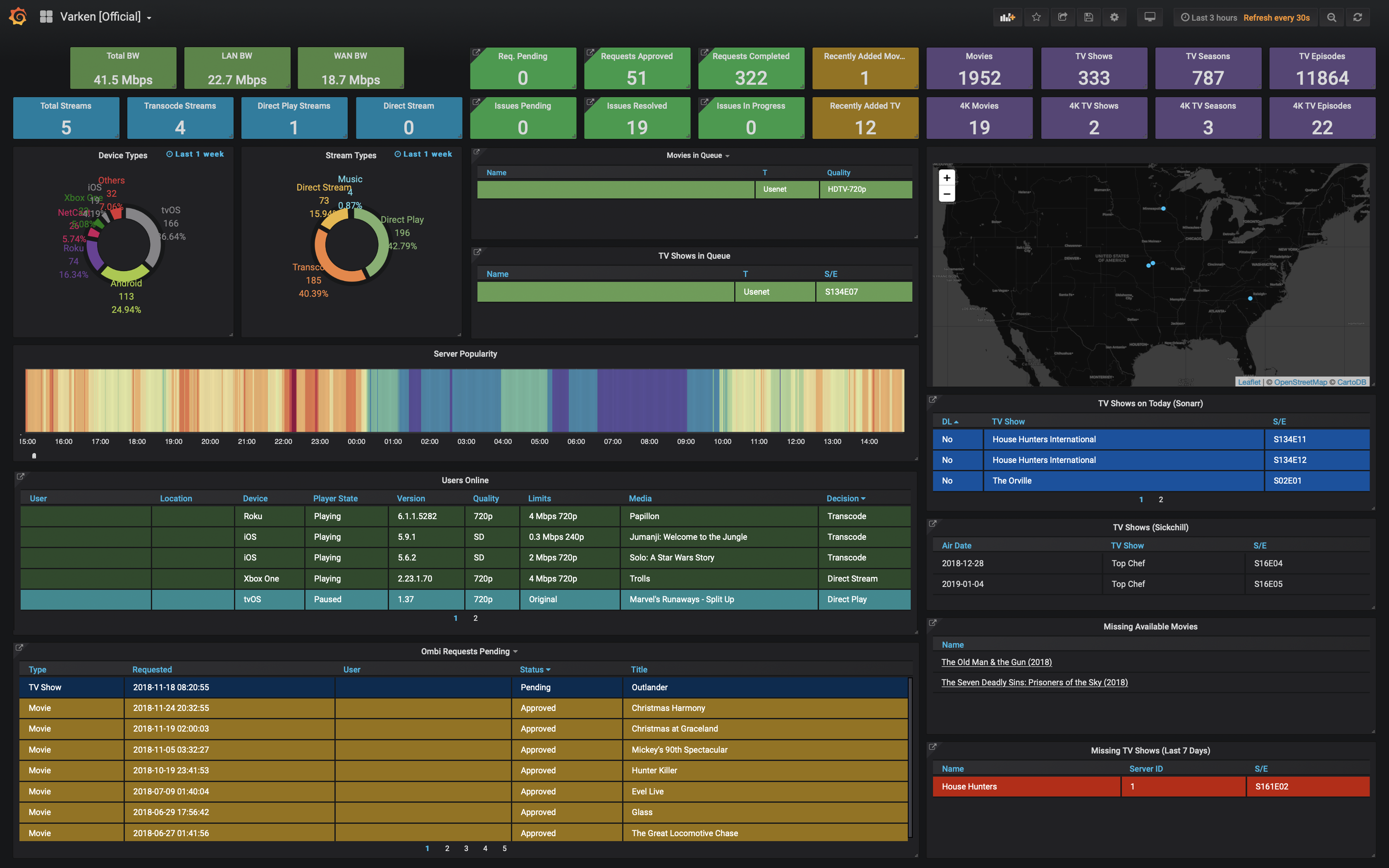Expand the Ombi Requests Pending panel menu
The height and width of the screenshot is (868, 1389).
(x=469, y=651)
